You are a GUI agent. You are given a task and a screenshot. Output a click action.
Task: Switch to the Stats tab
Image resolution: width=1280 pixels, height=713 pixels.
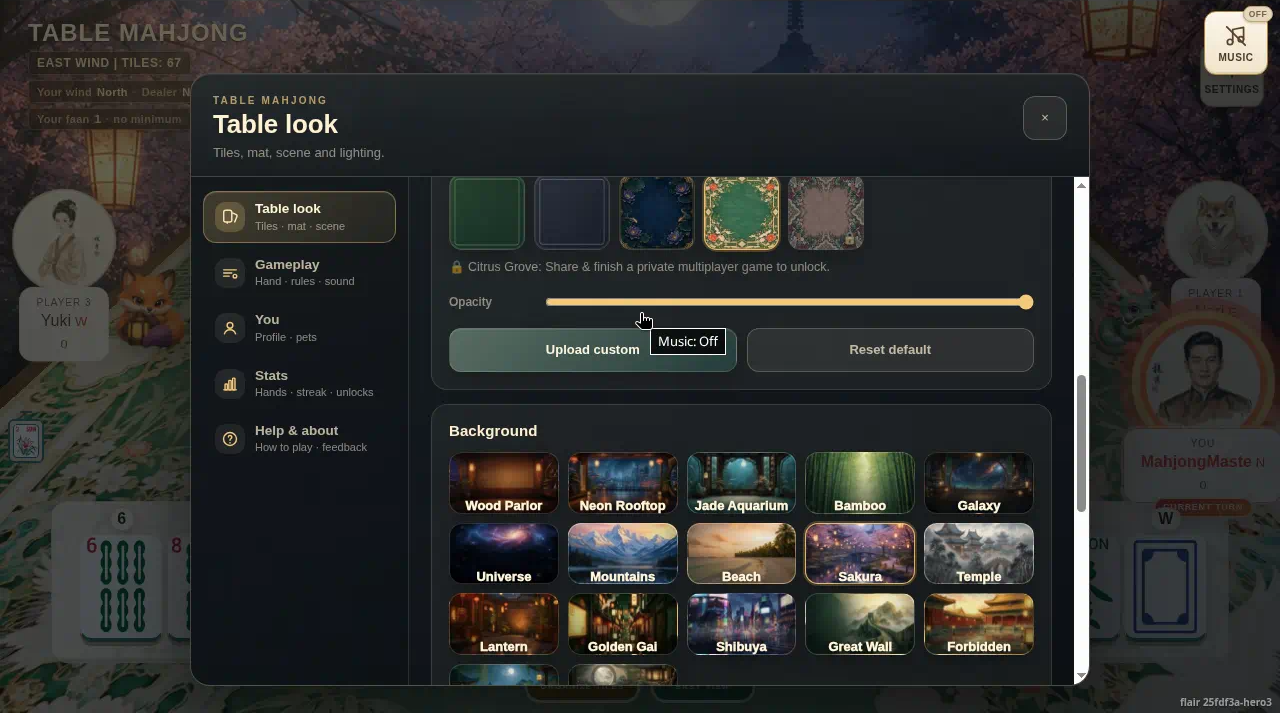click(299, 383)
